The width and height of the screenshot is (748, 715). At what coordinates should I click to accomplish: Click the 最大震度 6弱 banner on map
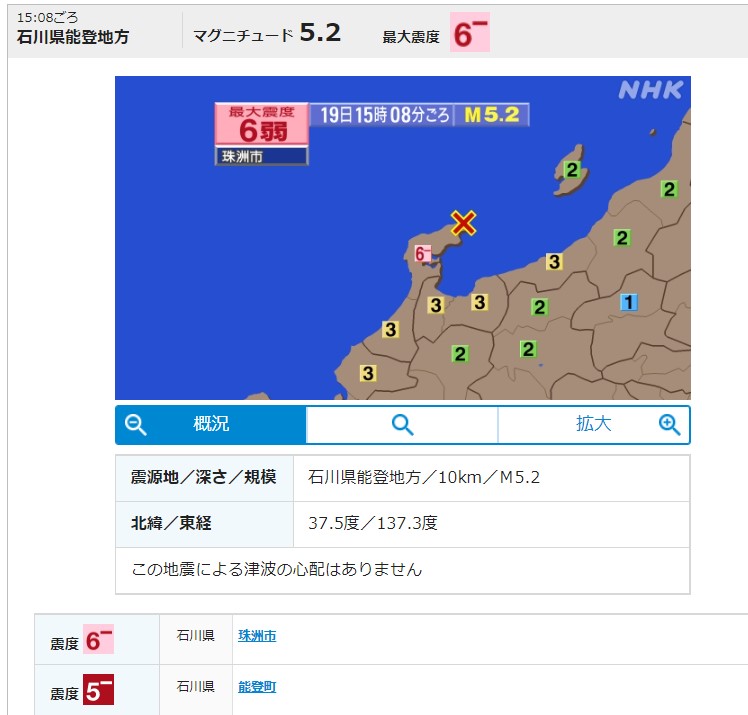click(261, 124)
